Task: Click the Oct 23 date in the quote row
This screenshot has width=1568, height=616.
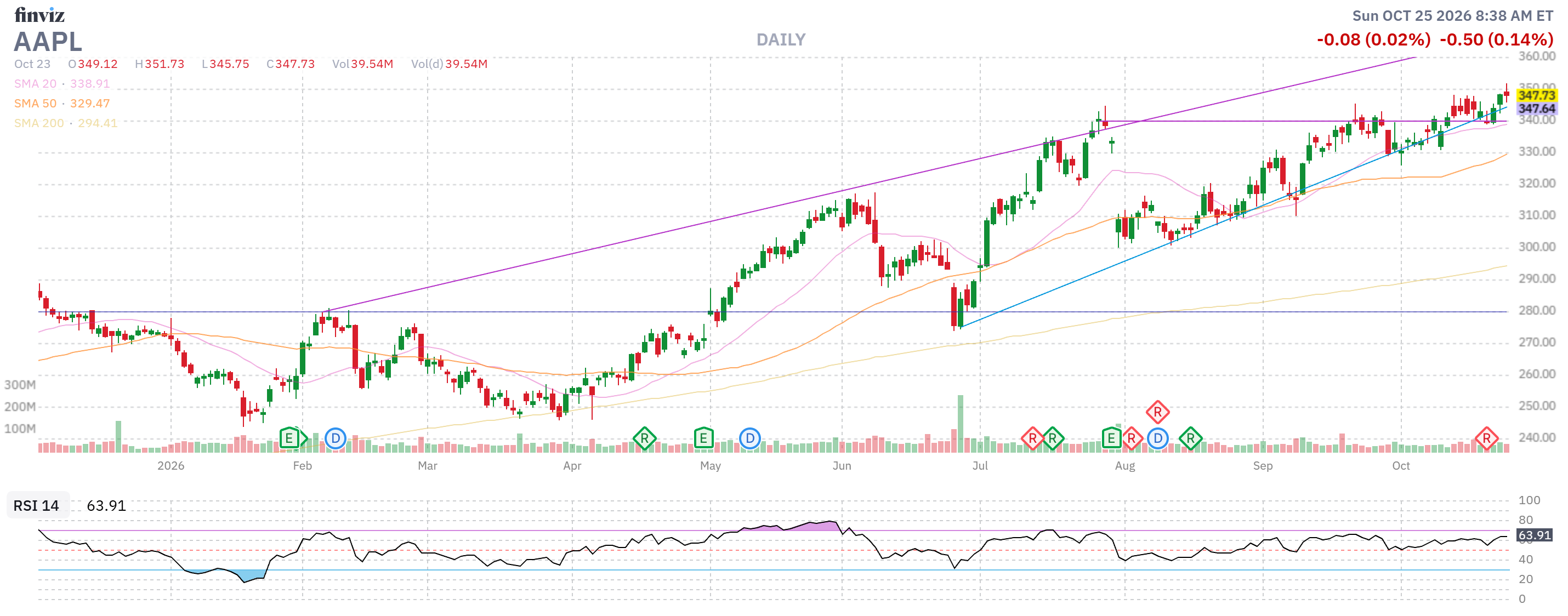Action: [32, 64]
